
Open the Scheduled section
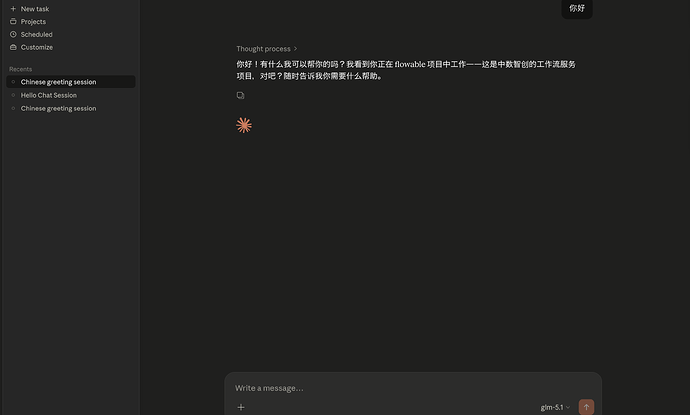pos(37,34)
